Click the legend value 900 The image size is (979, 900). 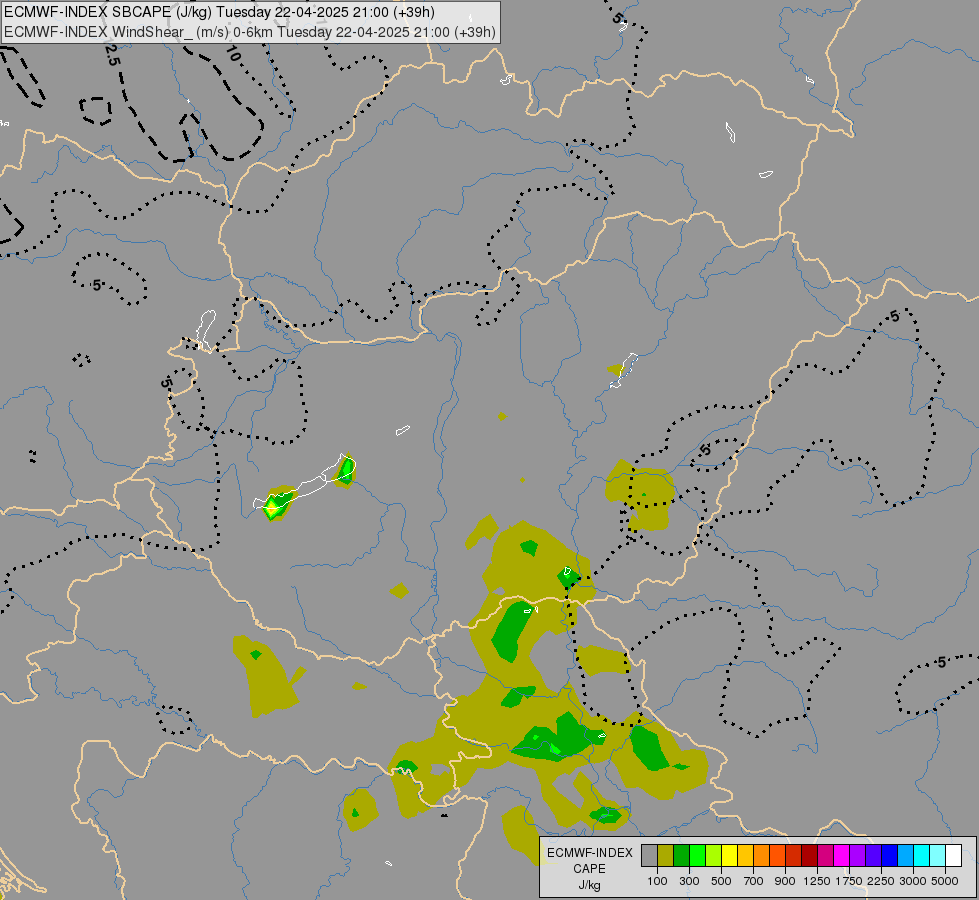pyautogui.click(x=785, y=881)
